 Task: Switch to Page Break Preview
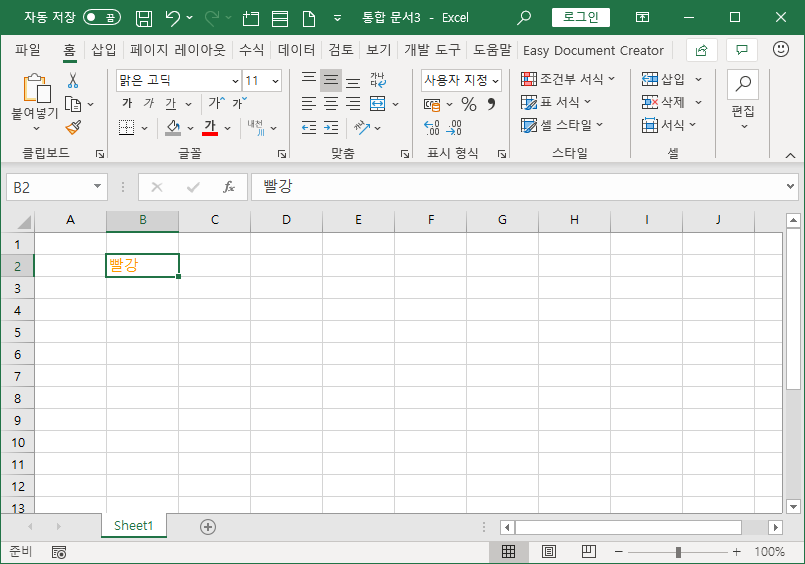tap(588, 552)
